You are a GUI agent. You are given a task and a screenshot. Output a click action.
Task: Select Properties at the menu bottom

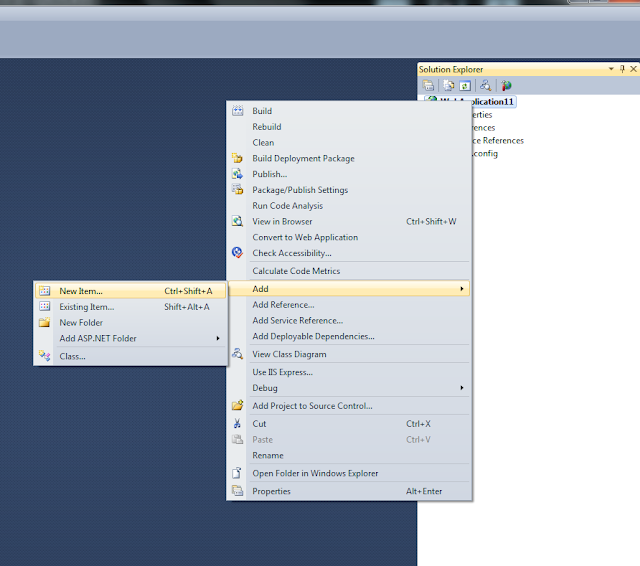point(349,491)
